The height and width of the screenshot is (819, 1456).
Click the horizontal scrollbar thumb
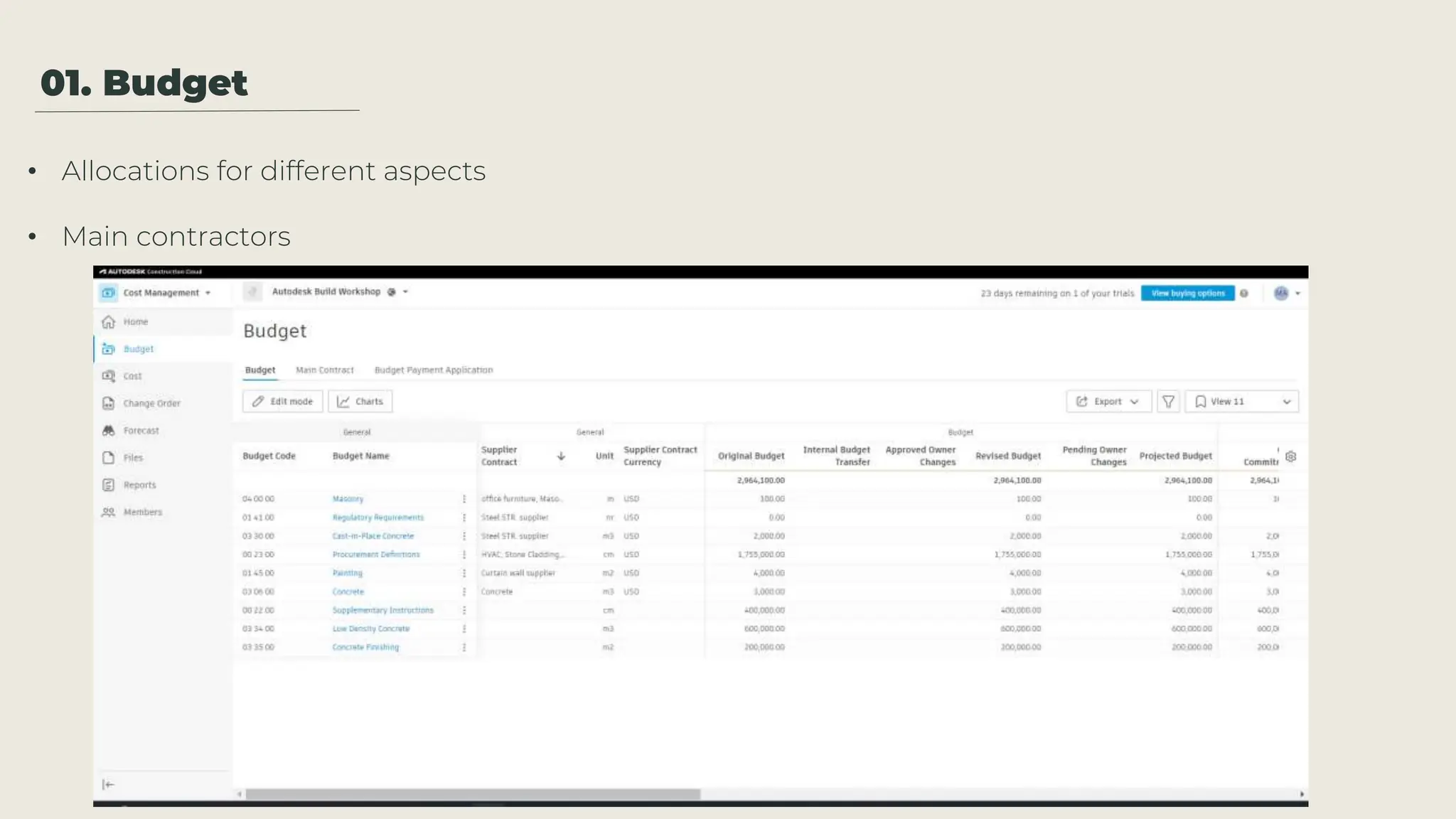473,794
